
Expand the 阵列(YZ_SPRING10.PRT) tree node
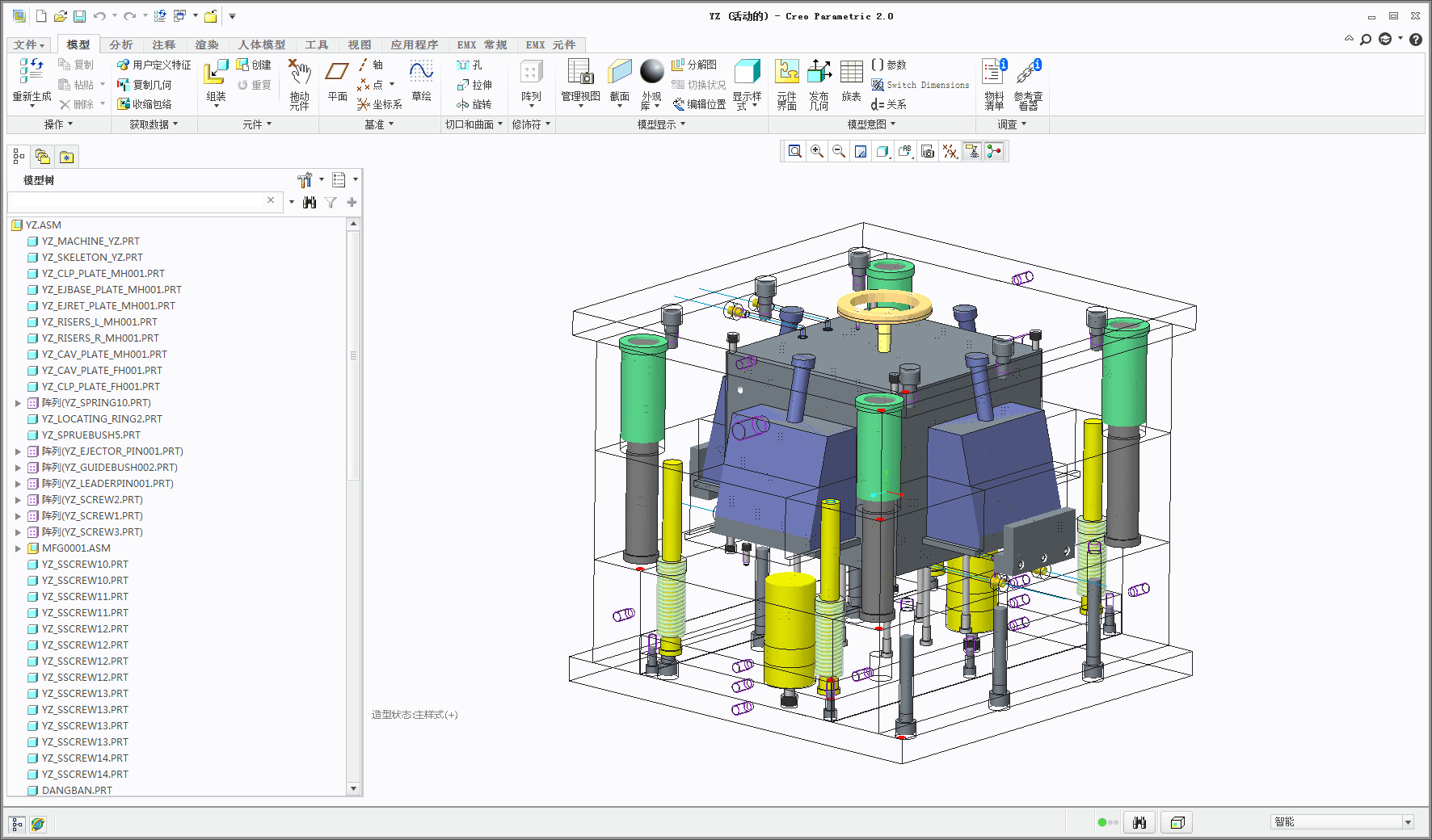coord(18,403)
